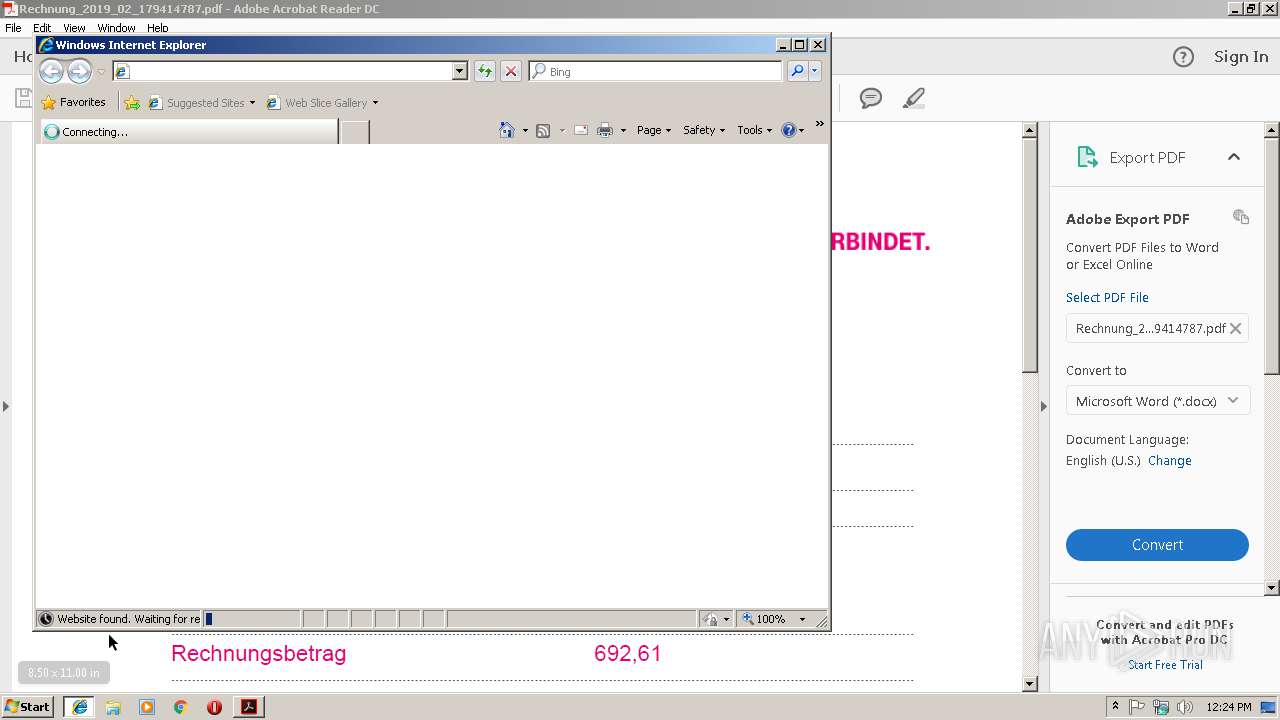Click the Bing search magnifier button
The width and height of the screenshot is (1280, 720).
point(797,71)
